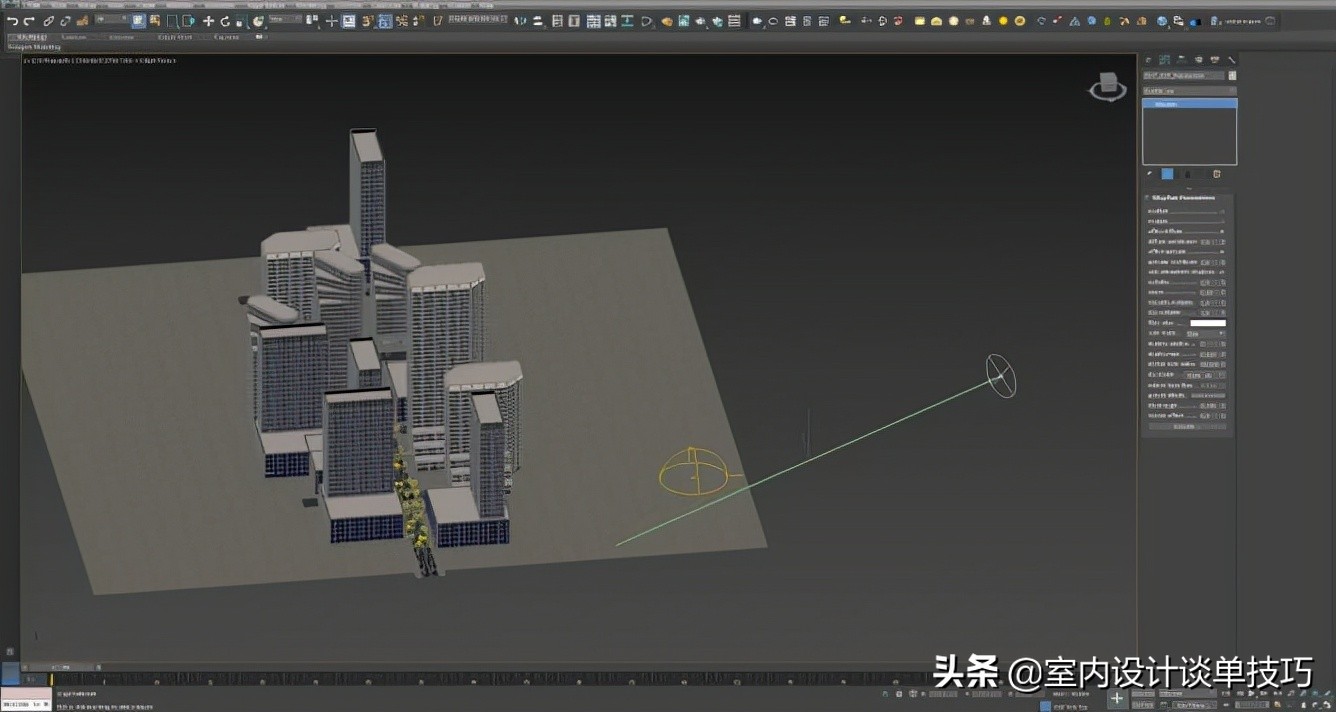Select the Select and Move tool

pyautogui.click(x=207, y=18)
